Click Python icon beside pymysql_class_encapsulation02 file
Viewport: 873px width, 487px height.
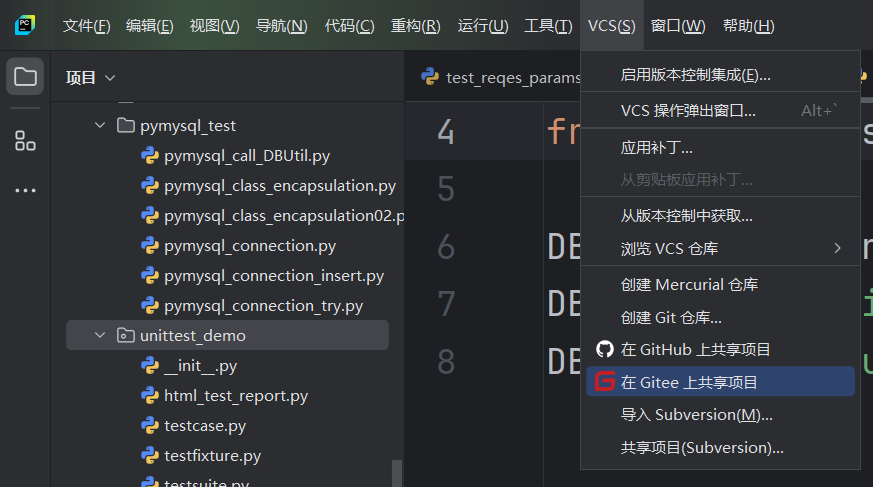pos(150,216)
